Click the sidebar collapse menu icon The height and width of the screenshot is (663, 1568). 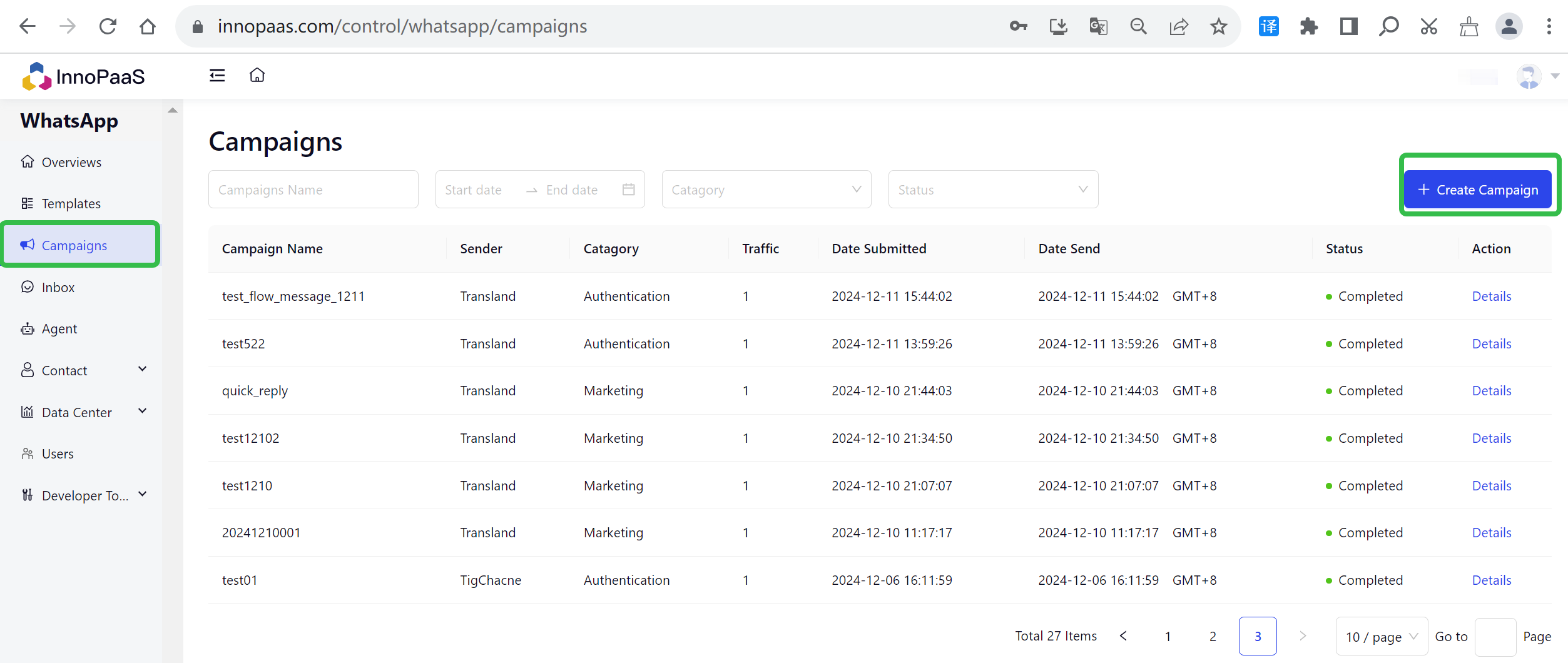pyautogui.click(x=217, y=76)
